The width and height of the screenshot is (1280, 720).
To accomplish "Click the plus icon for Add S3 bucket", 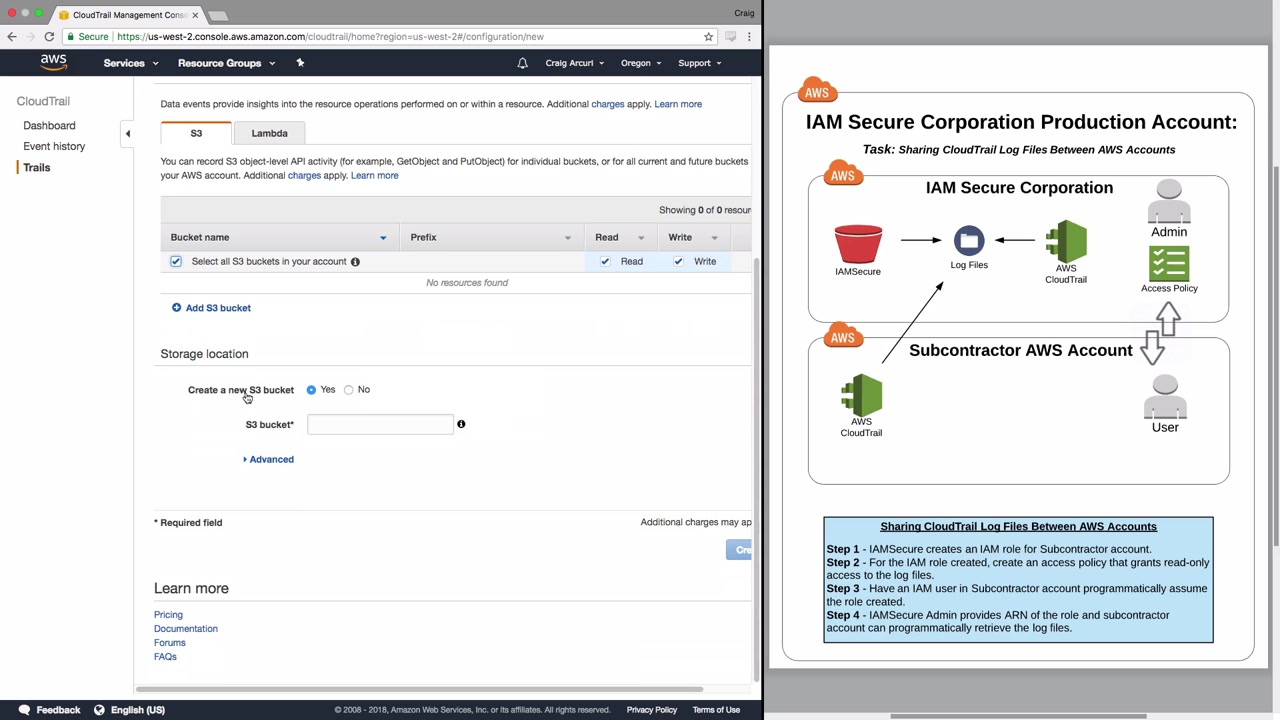I will [x=176, y=308].
